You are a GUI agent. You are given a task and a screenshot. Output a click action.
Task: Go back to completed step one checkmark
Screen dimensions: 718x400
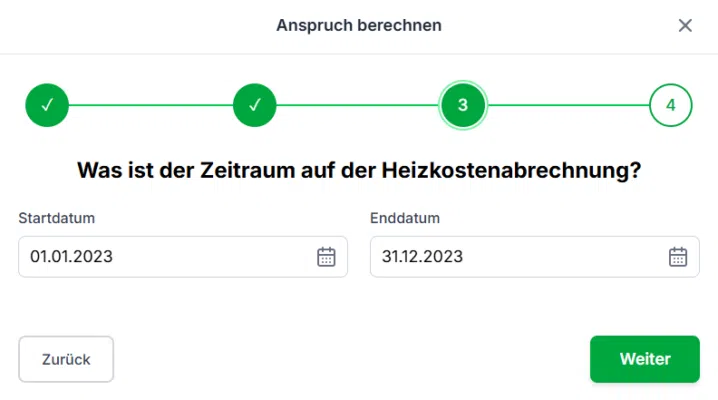click(47, 105)
